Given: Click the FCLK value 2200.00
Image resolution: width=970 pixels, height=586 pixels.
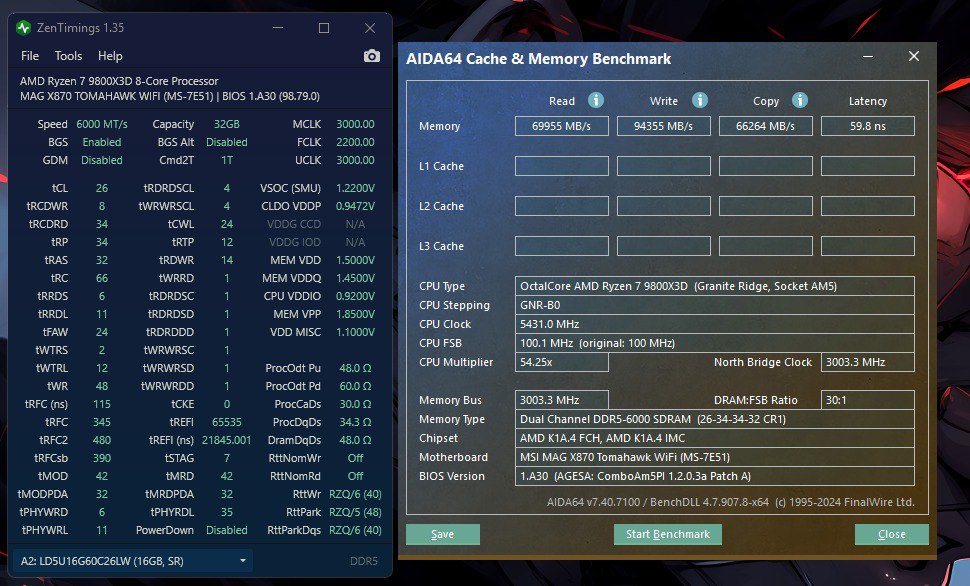Looking at the screenshot, I should [x=355, y=142].
